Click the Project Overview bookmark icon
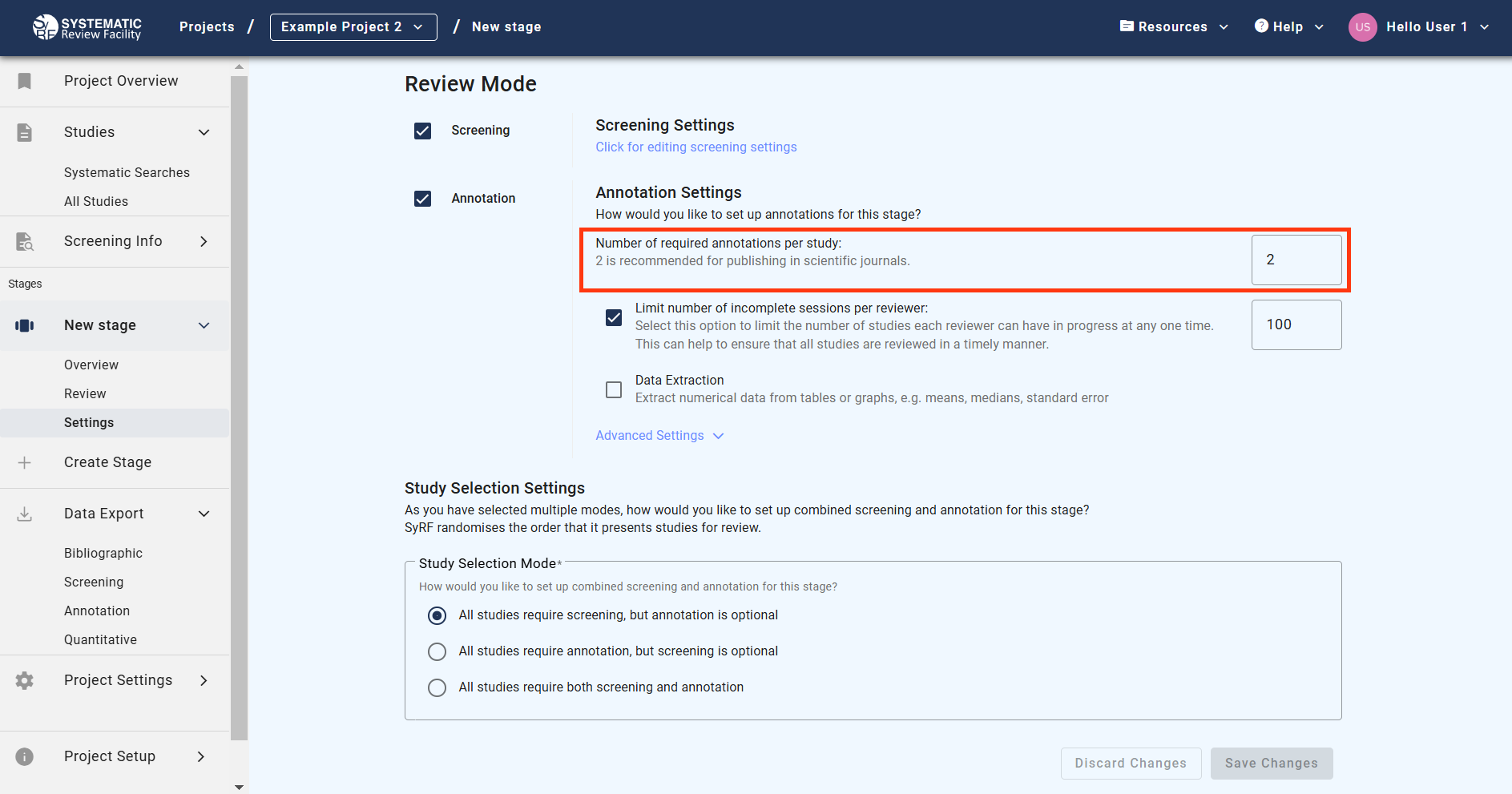Screen dimensions: 1512x794 [24, 81]
